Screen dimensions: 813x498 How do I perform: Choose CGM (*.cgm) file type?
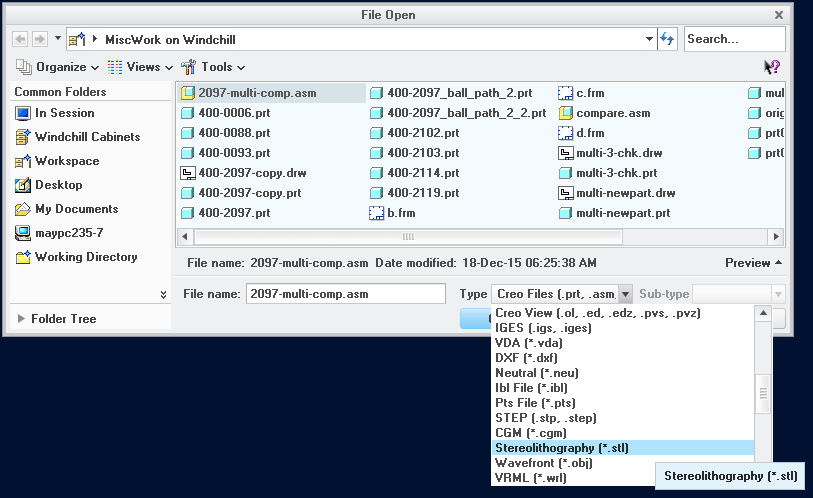click(622, 433)
